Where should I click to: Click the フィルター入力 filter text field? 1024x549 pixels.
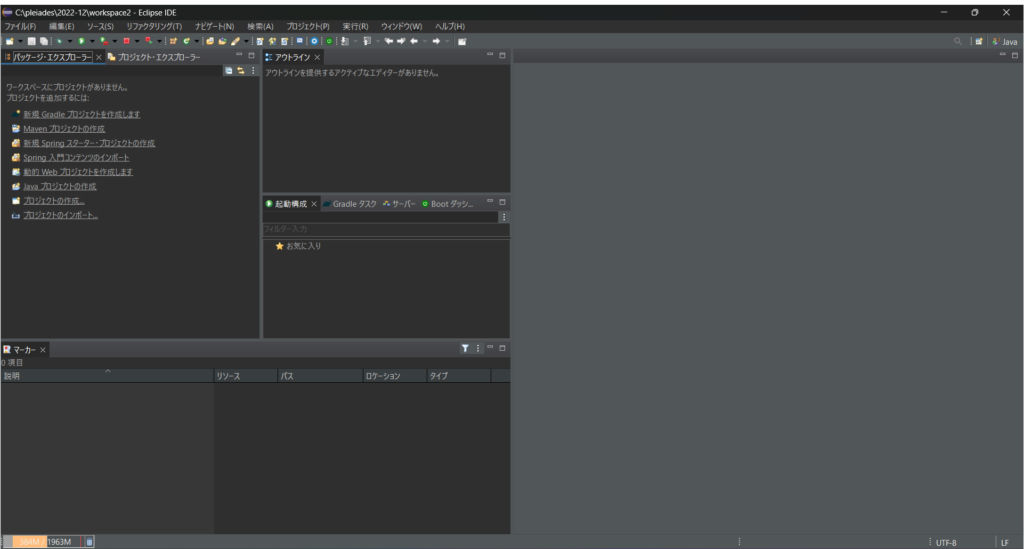pos(385,230)
